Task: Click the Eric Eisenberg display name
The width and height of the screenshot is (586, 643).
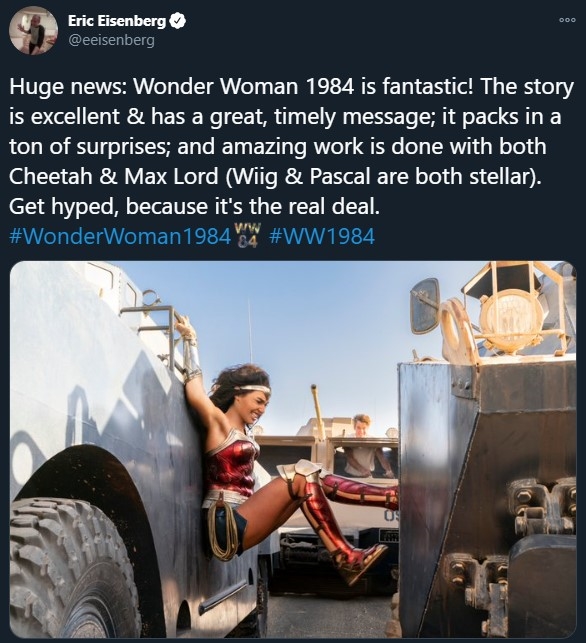Action: coord(117,21)
